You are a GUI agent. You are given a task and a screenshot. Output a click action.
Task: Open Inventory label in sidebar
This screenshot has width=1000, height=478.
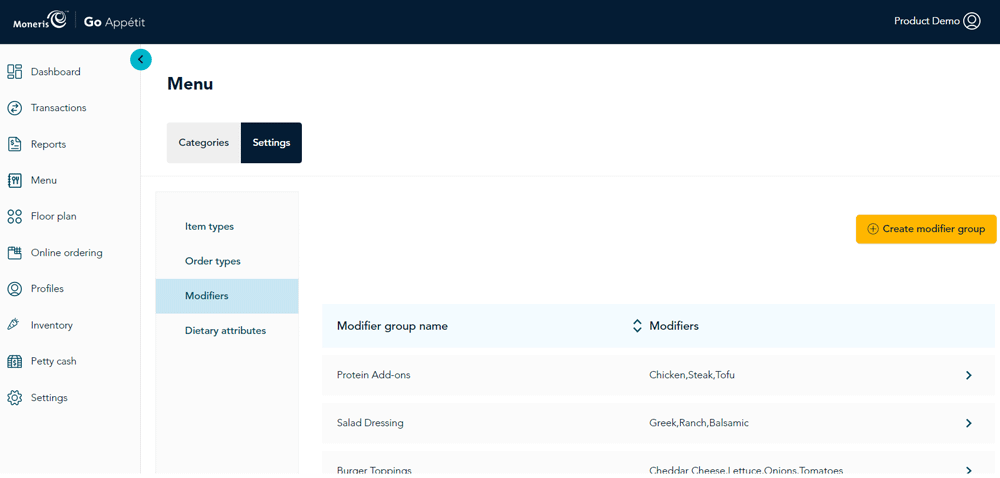tap(52, 325)
